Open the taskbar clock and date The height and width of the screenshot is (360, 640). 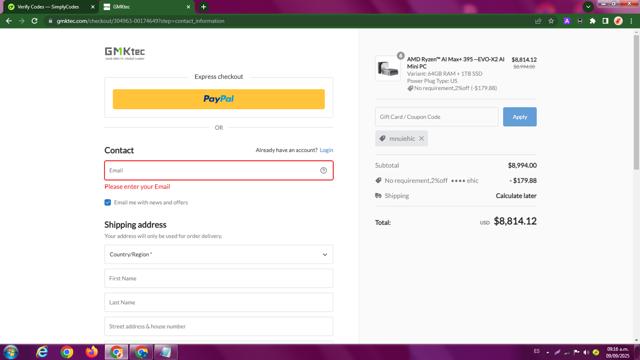[x=617, y=352]
